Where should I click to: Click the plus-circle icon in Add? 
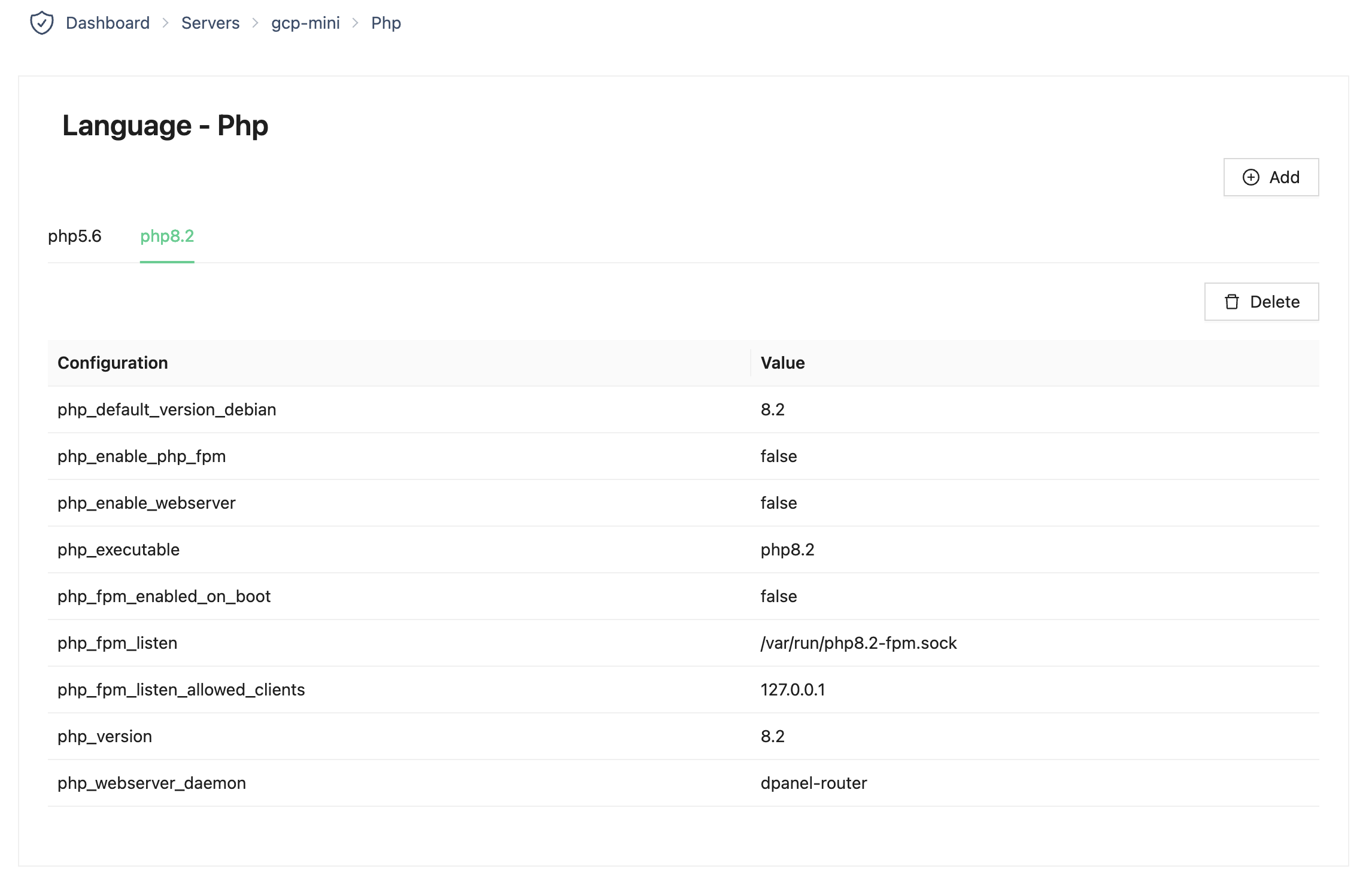point(1251,177)
